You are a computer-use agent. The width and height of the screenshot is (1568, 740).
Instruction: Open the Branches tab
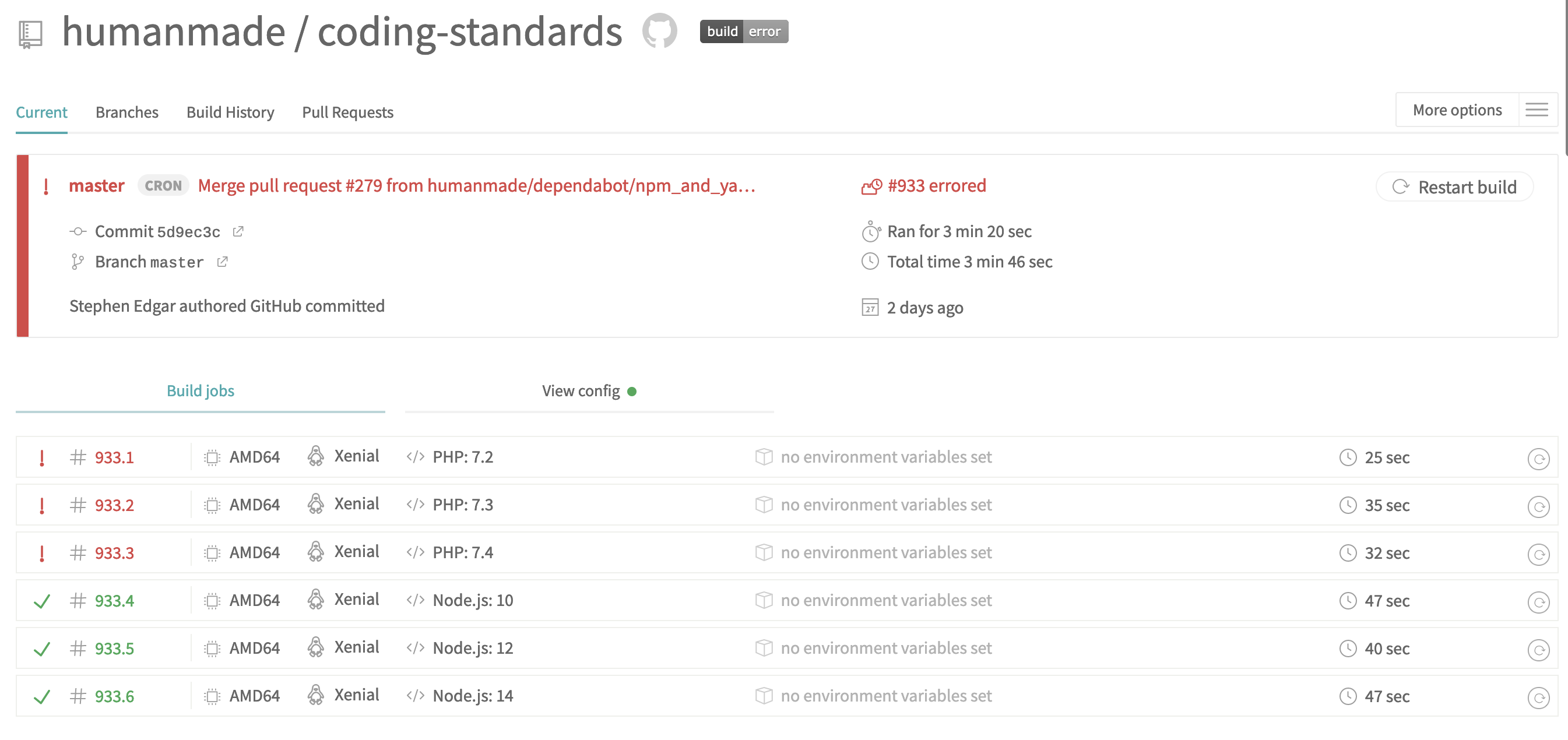point(126,112)
